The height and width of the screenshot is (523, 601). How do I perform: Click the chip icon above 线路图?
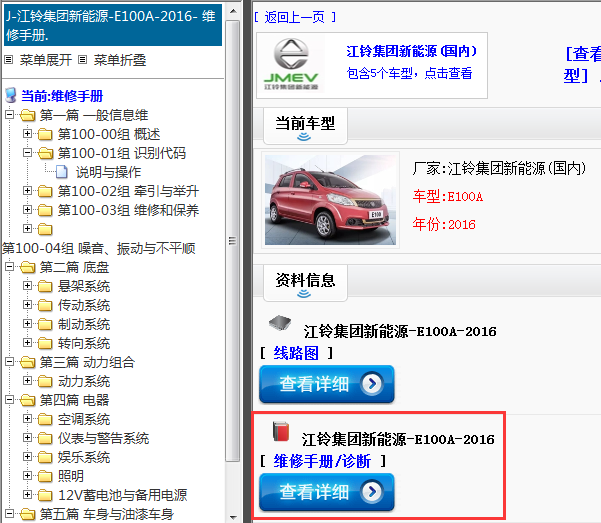pyautogui.click(x=280, y=322)
